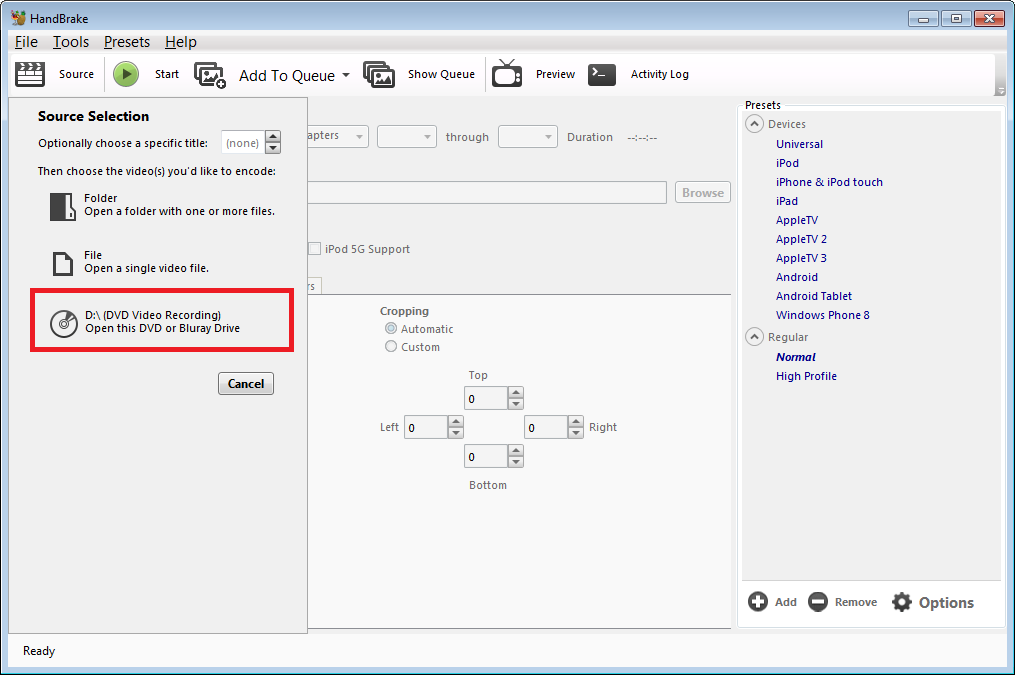This screenshot has height=675, width=1015.
Task: Select the iPod preset
Action: tap(787, 163)
